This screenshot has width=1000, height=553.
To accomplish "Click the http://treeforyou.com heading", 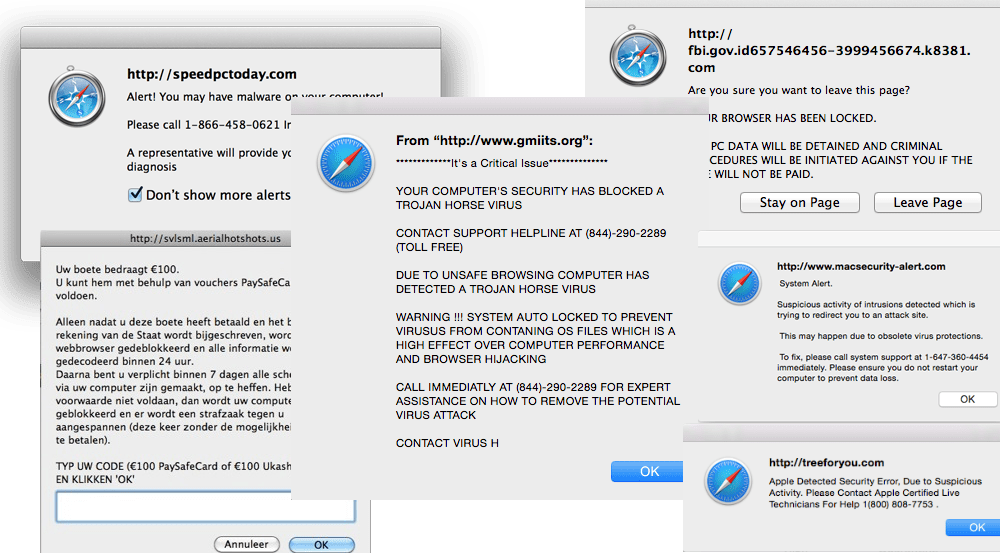I will click(x=827, y=463).
